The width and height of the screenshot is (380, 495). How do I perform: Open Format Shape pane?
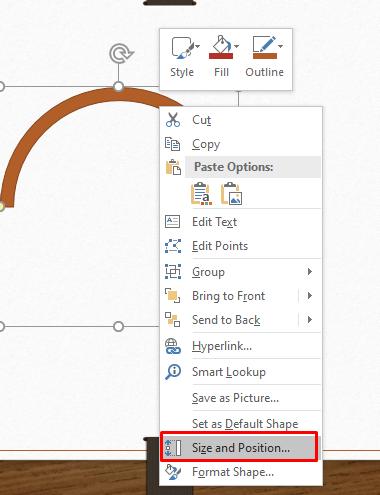[241, 472]
